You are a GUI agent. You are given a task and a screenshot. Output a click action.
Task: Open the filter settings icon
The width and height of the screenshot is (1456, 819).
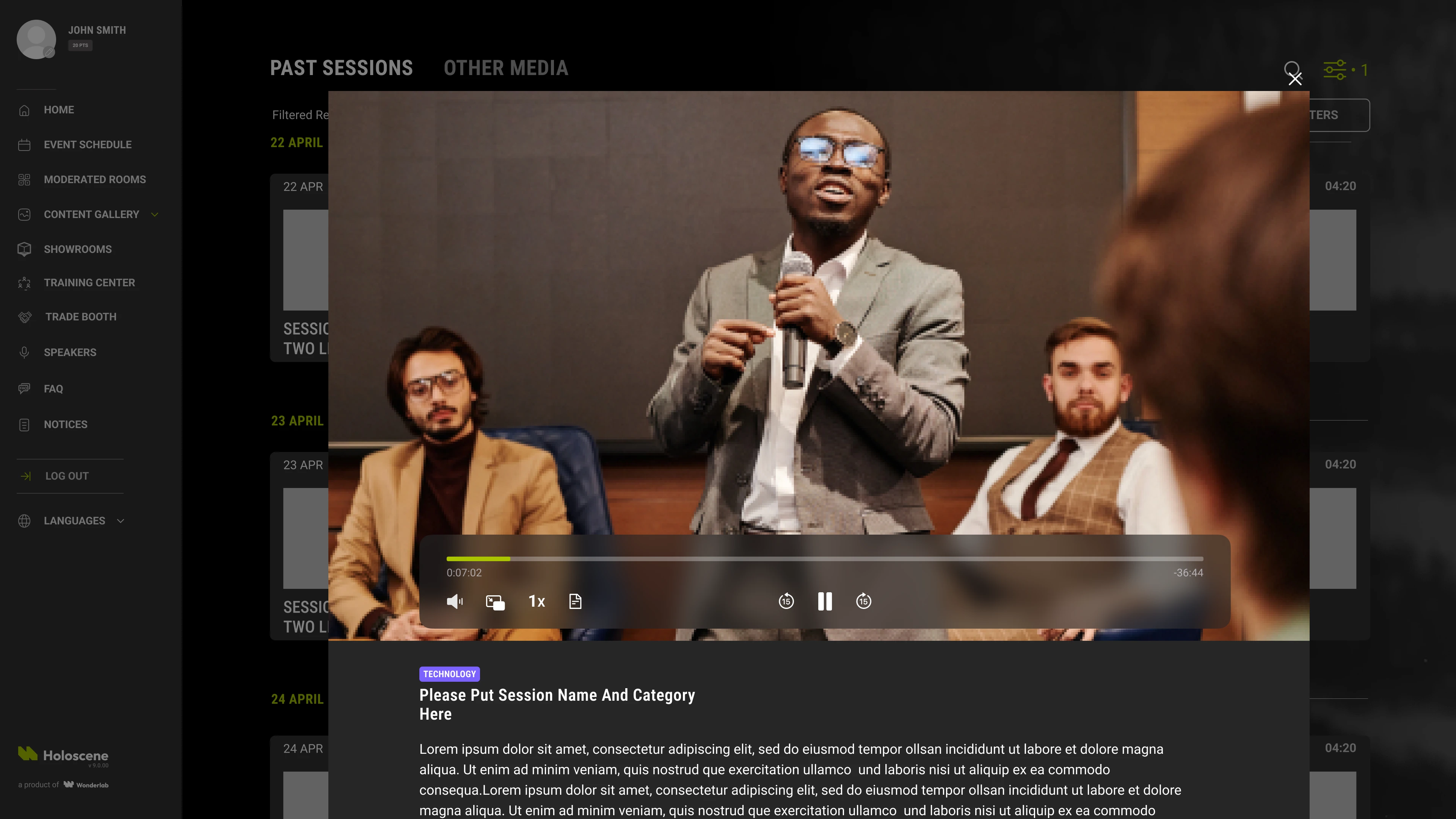click(1335, 70)
